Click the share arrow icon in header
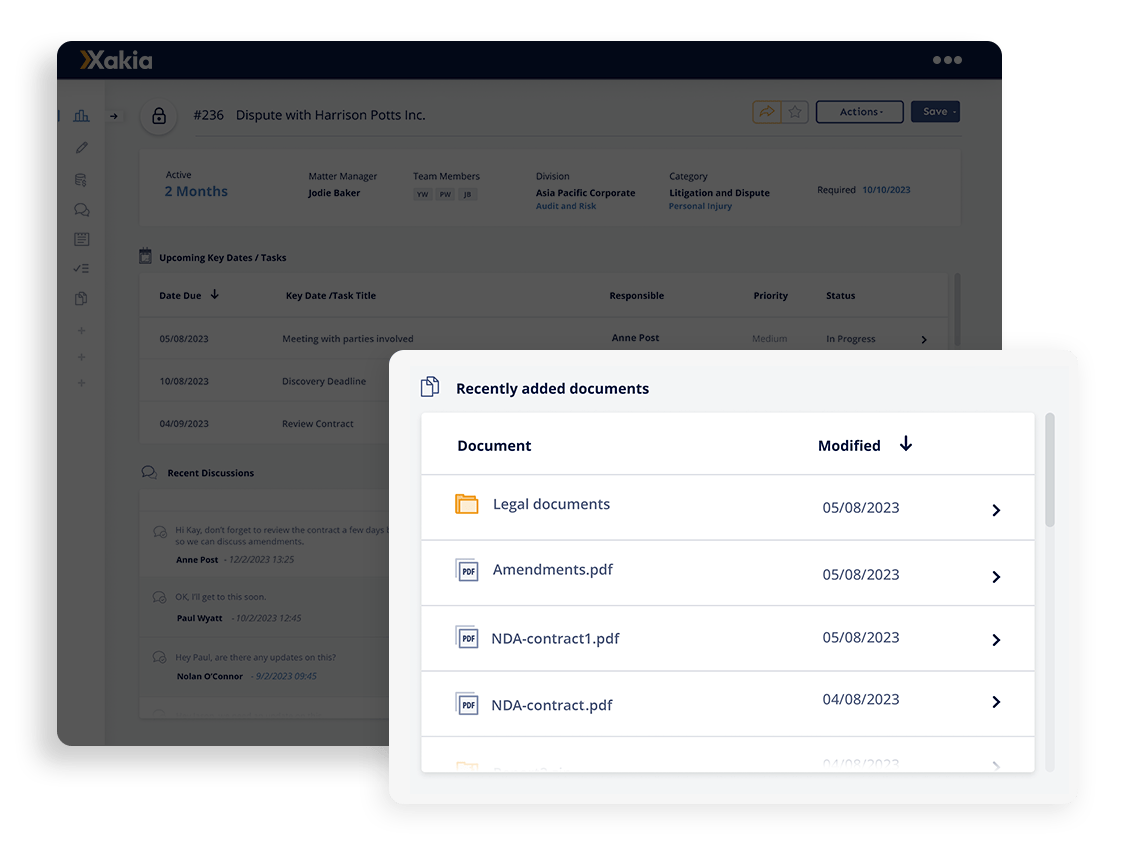 [x=767, y=112]
